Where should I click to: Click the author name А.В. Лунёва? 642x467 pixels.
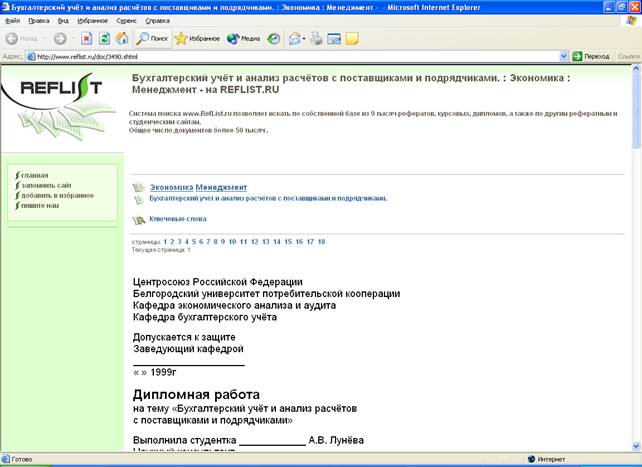(336, 440)
